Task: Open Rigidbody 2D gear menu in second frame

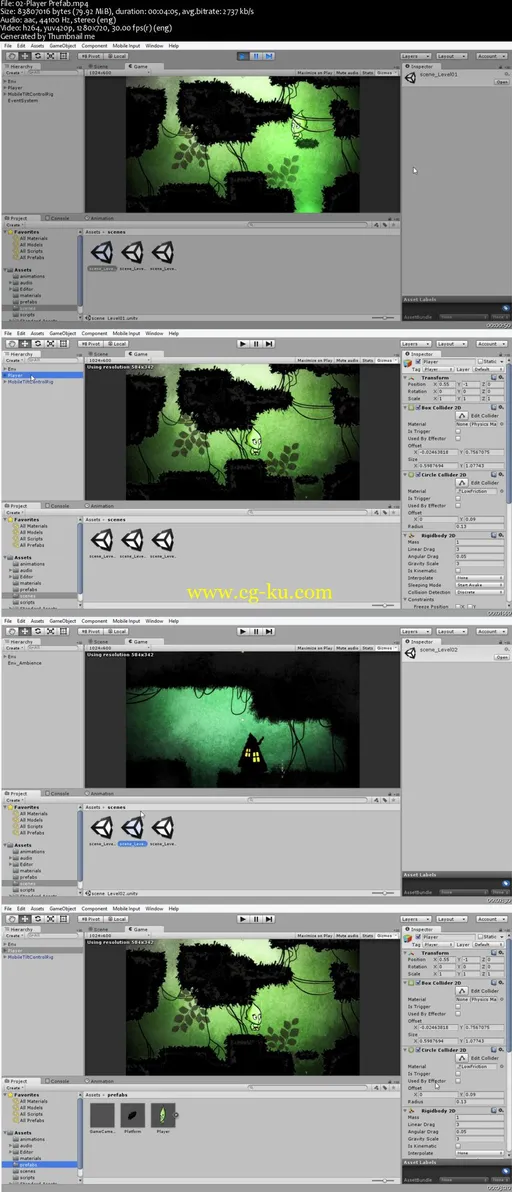Action: click(x=501, y=535)
